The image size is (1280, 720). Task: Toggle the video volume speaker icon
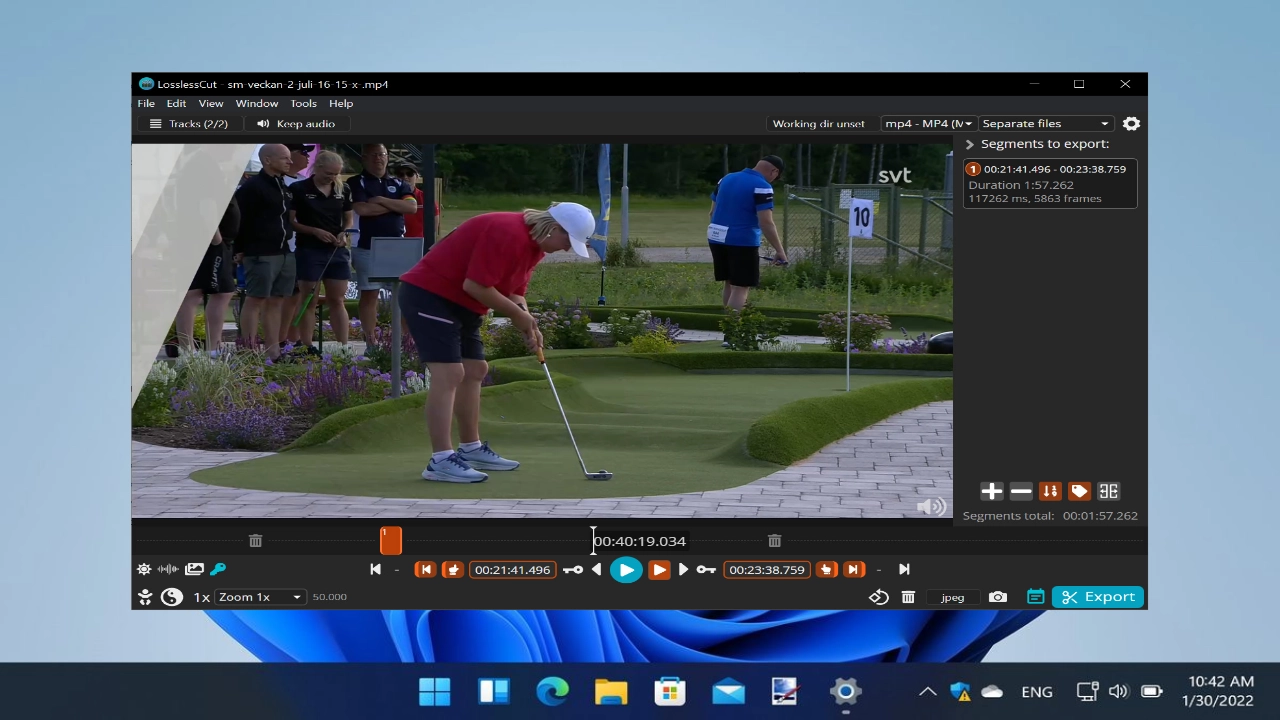pyautogui.click(x=931, y=507)
